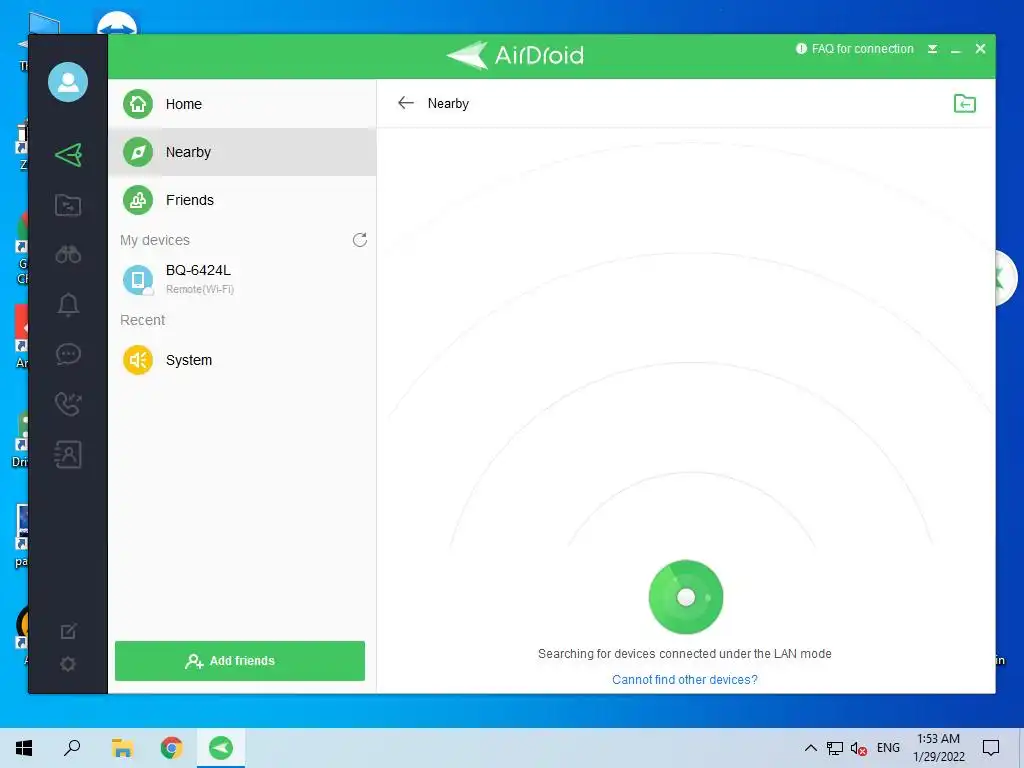
Task: Open the muted volume tray icon
Action: (x=858, y=748)
